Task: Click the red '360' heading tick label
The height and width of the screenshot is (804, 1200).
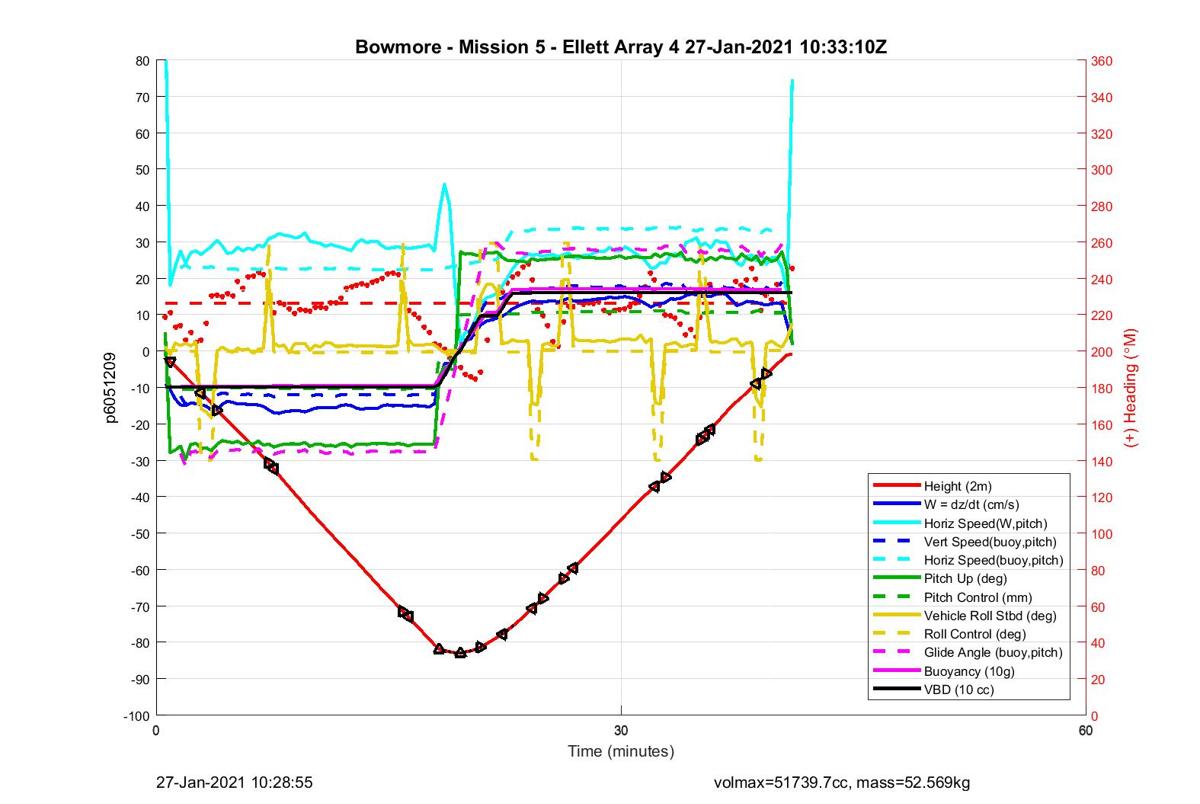Action: click(x=1103, y=61)
